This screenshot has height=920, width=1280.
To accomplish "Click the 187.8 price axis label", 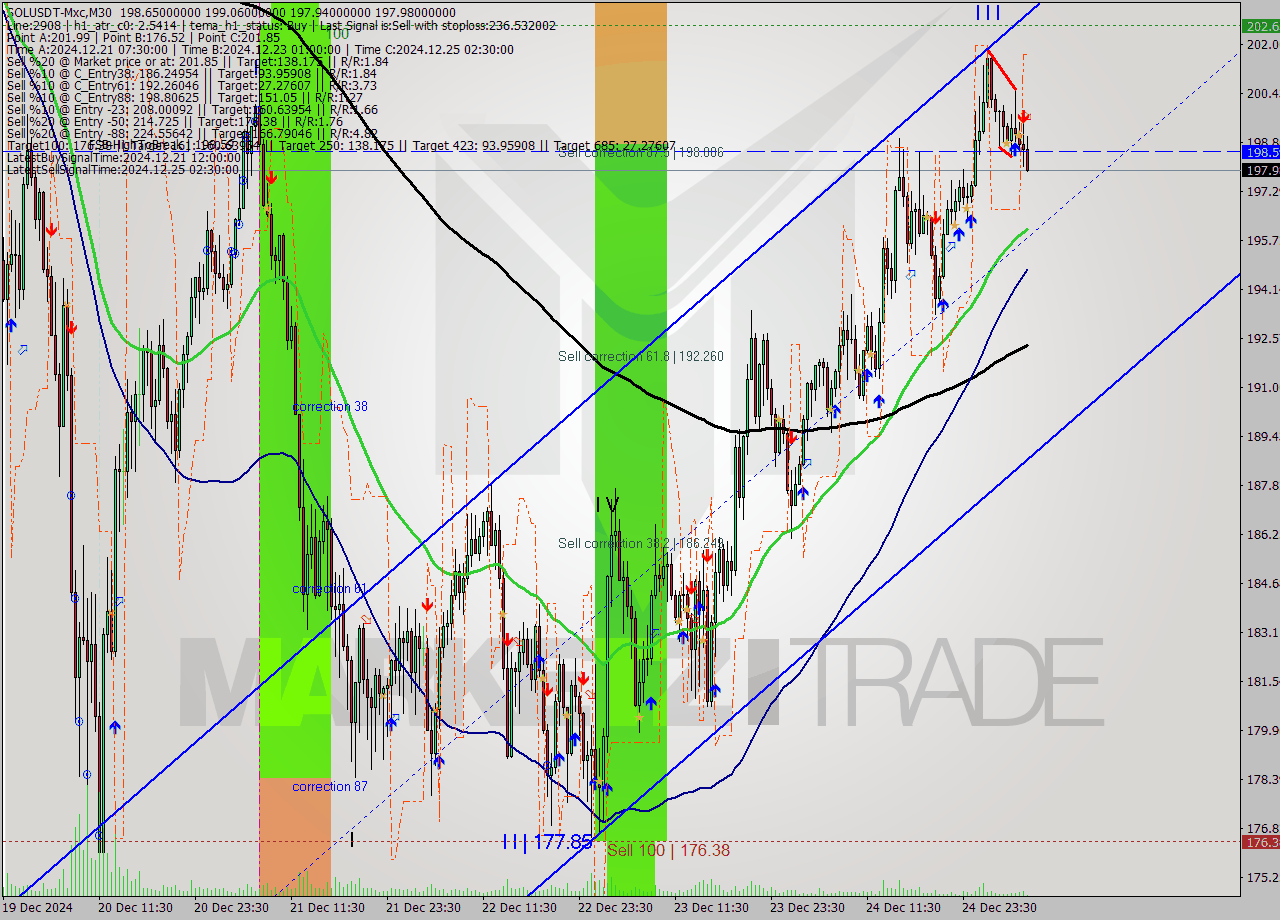I will click(x=1262, y=485).
